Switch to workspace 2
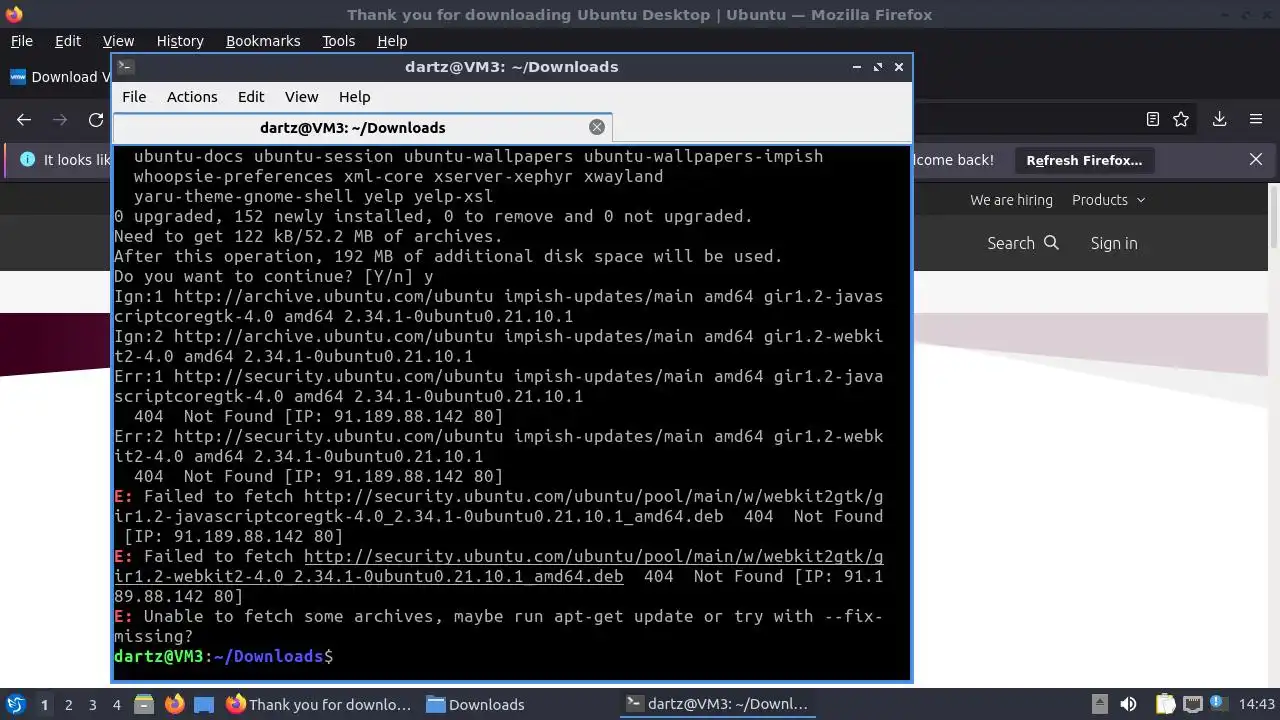This screenshot has width=1280, height=720. (x=68, y=704)
